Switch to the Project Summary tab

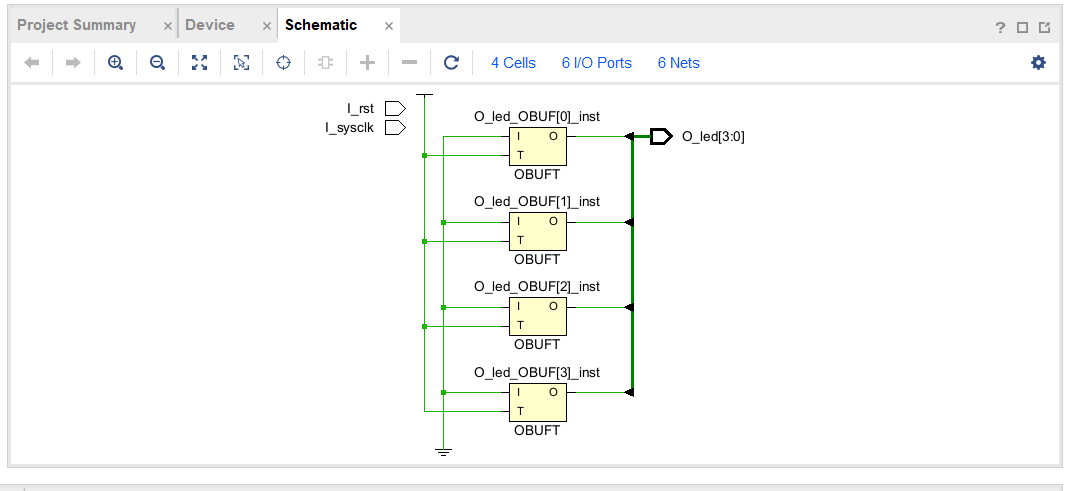77,25
